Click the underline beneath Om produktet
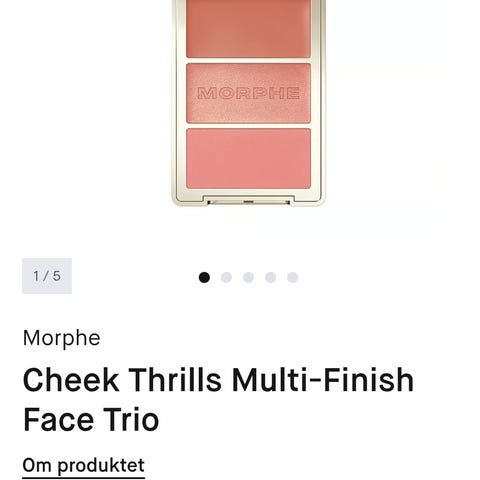 (x=84, y=478)
